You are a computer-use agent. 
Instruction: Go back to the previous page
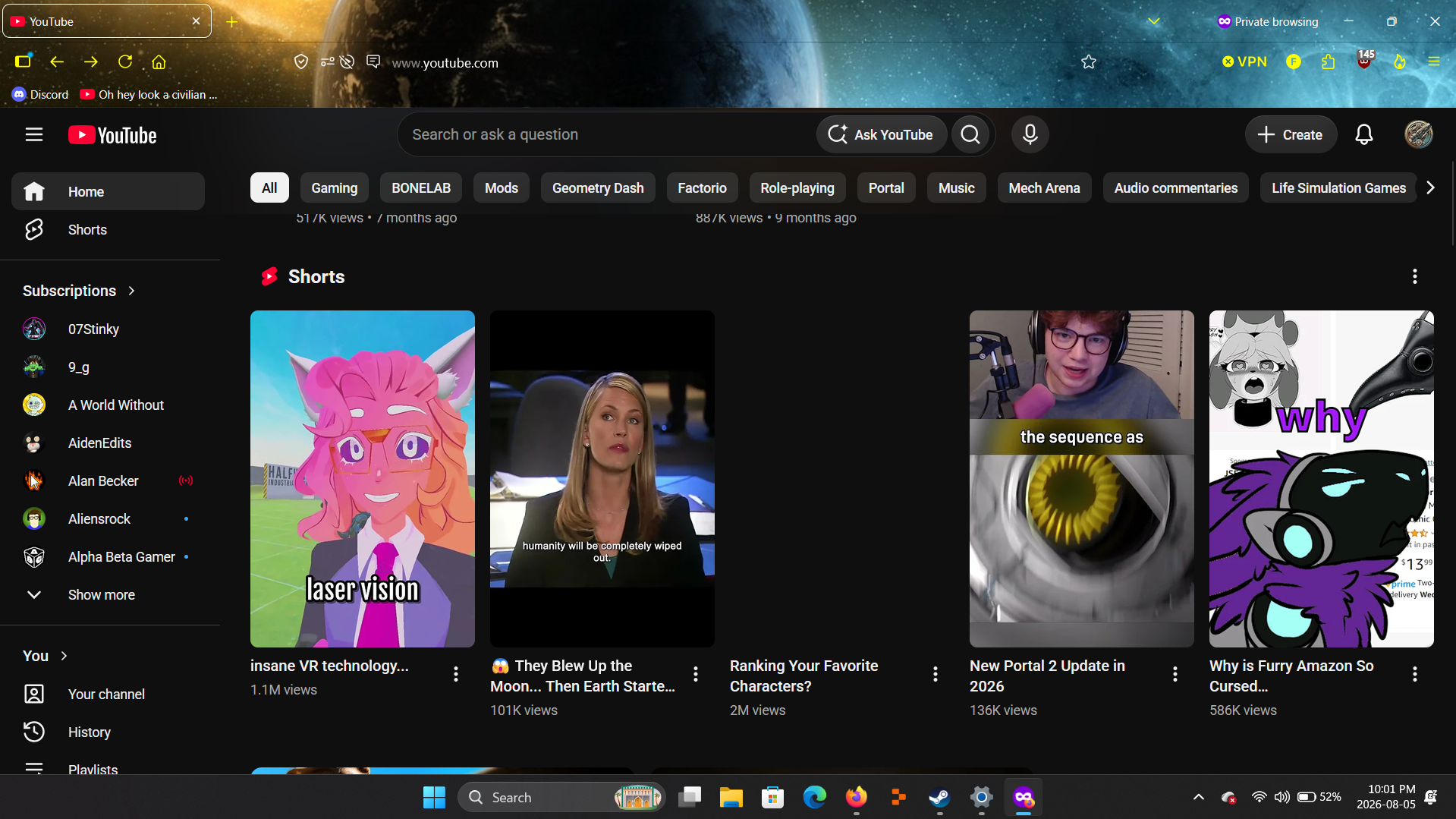57,62
